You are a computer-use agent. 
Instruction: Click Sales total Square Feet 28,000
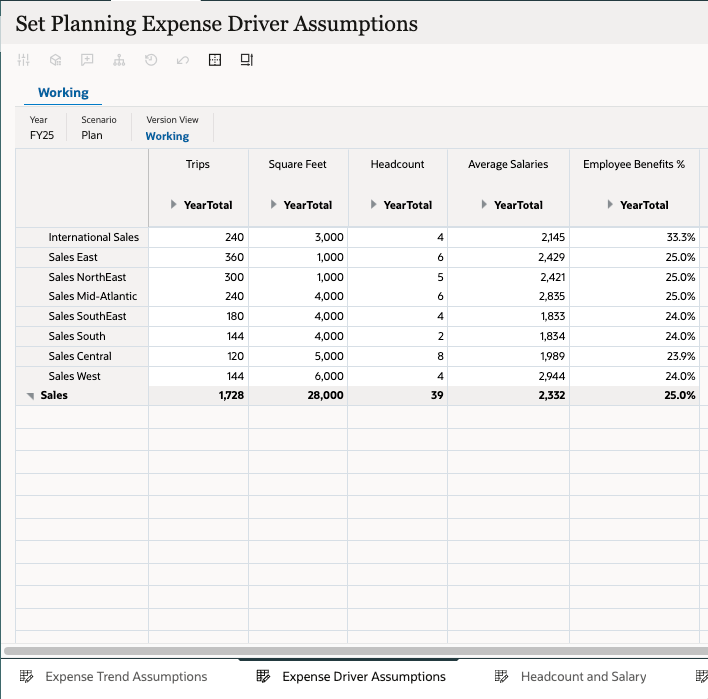click(298, 395)
